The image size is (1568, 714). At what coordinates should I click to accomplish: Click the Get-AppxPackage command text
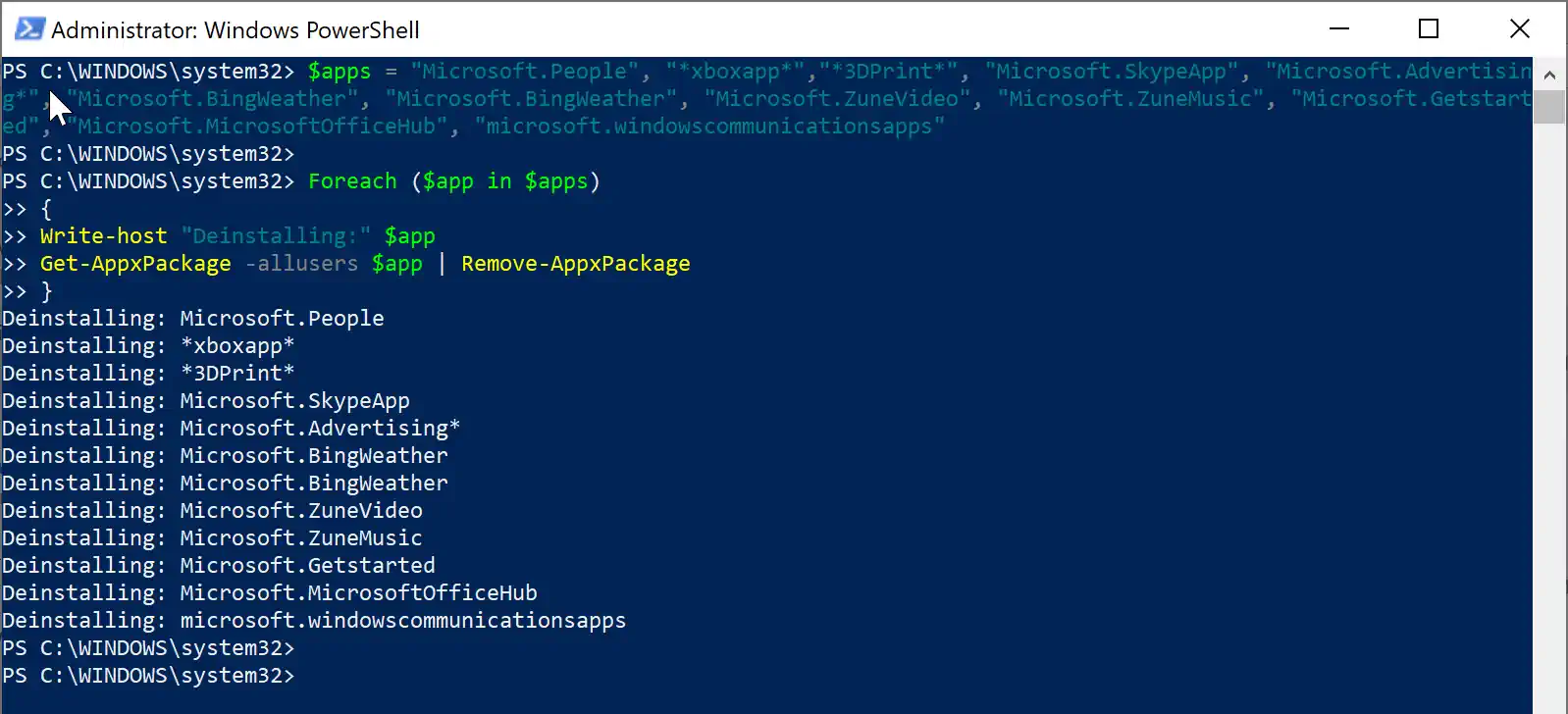[134, 263]
